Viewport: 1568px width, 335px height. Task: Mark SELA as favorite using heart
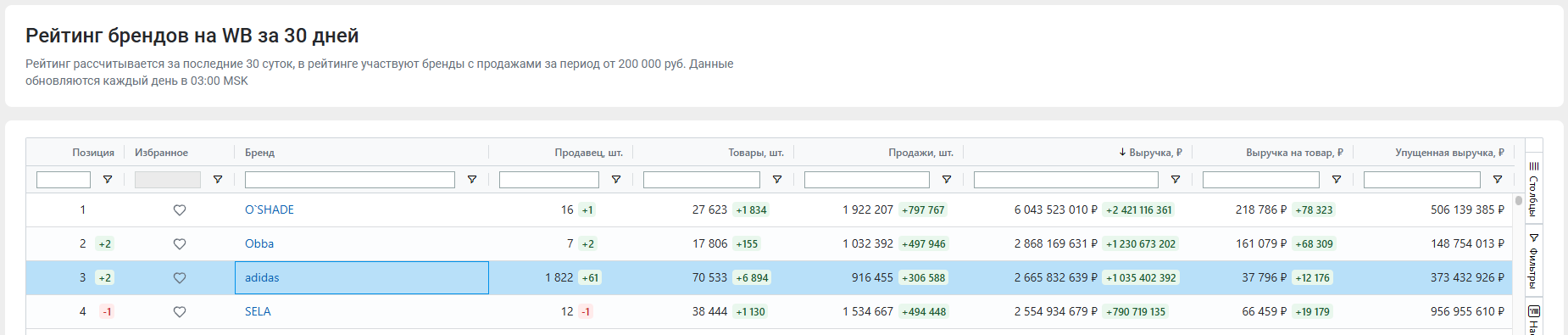pos(180,312)
